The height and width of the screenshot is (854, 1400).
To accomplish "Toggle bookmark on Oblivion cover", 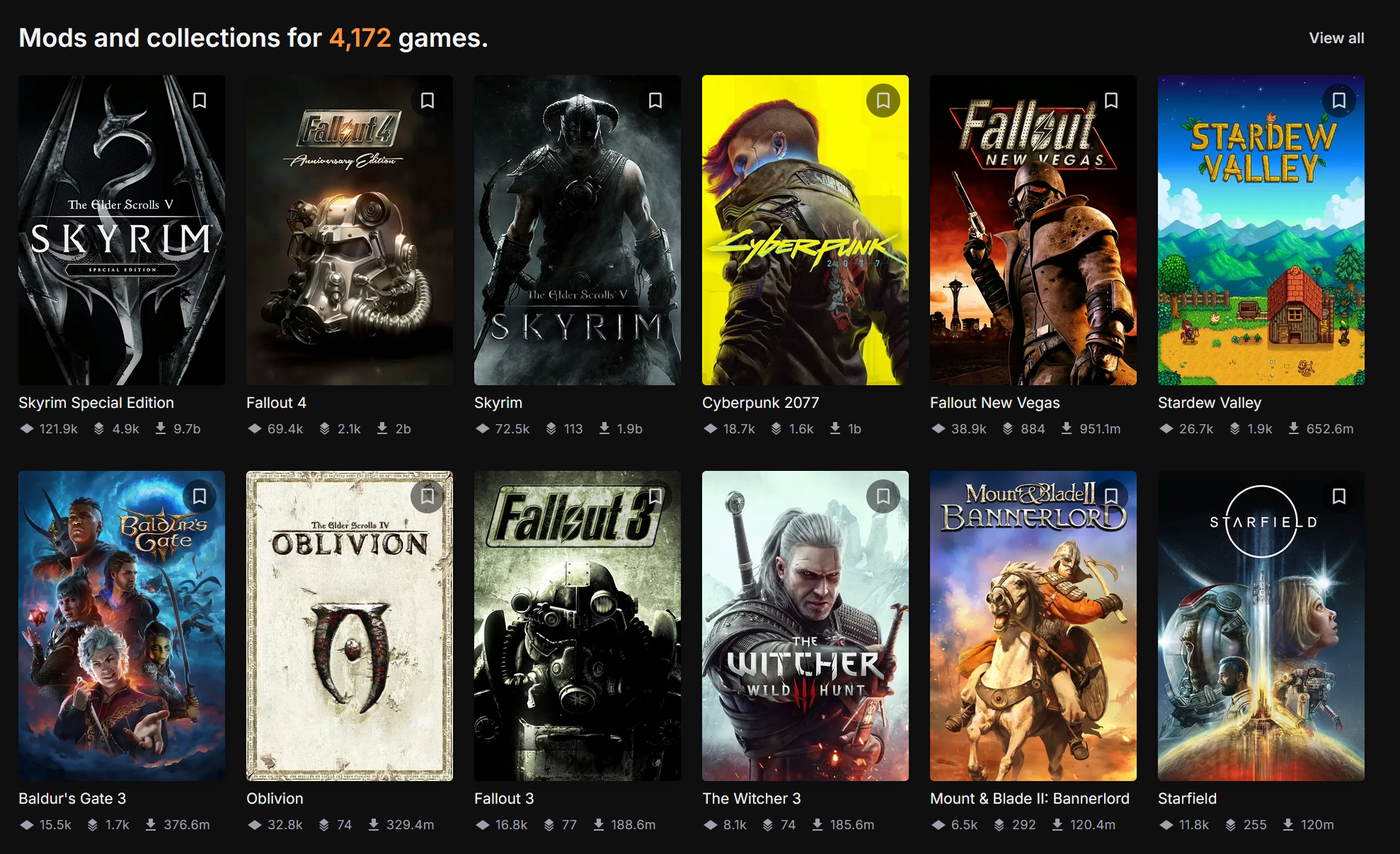I will (x=428, y=496).
